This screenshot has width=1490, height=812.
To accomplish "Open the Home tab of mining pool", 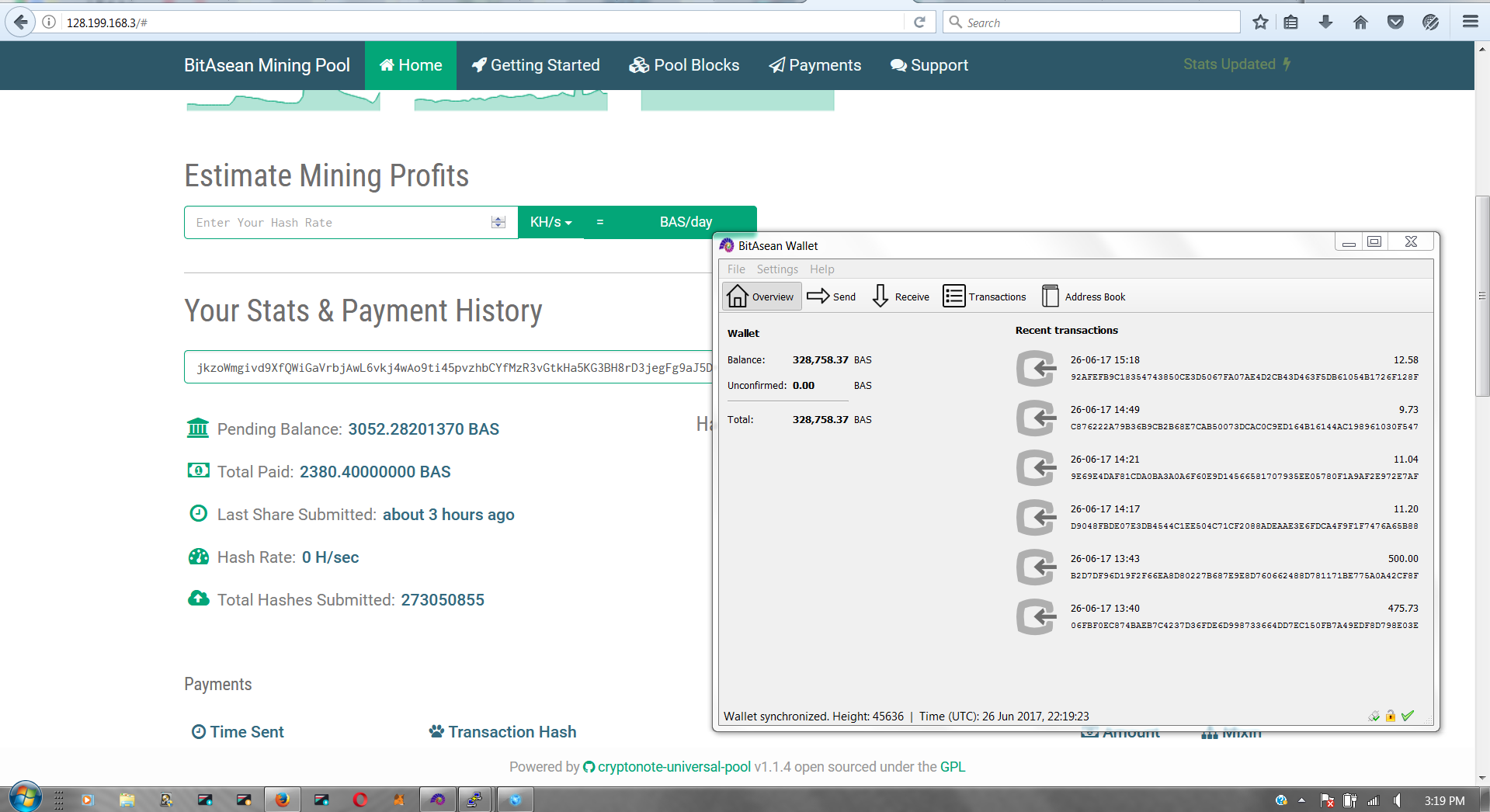I will [411, 65].
